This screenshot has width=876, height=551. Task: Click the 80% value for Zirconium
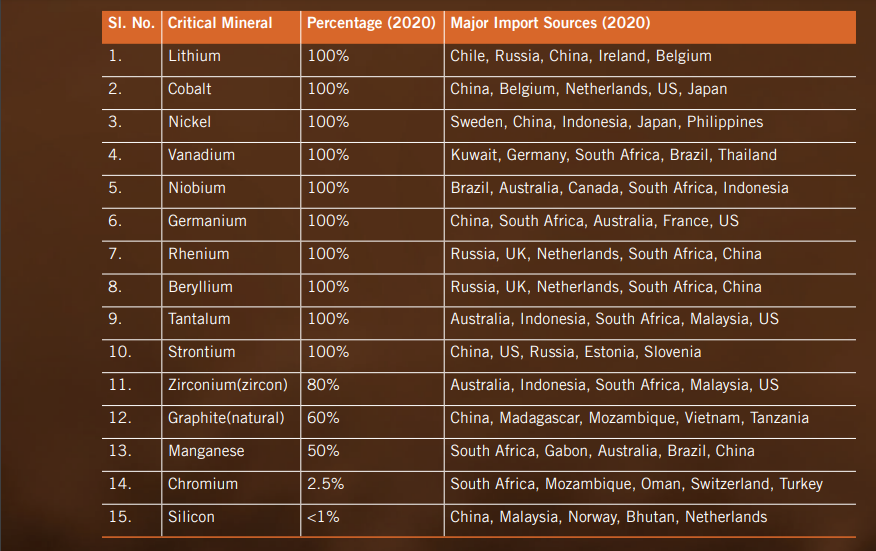coord(323,384)
